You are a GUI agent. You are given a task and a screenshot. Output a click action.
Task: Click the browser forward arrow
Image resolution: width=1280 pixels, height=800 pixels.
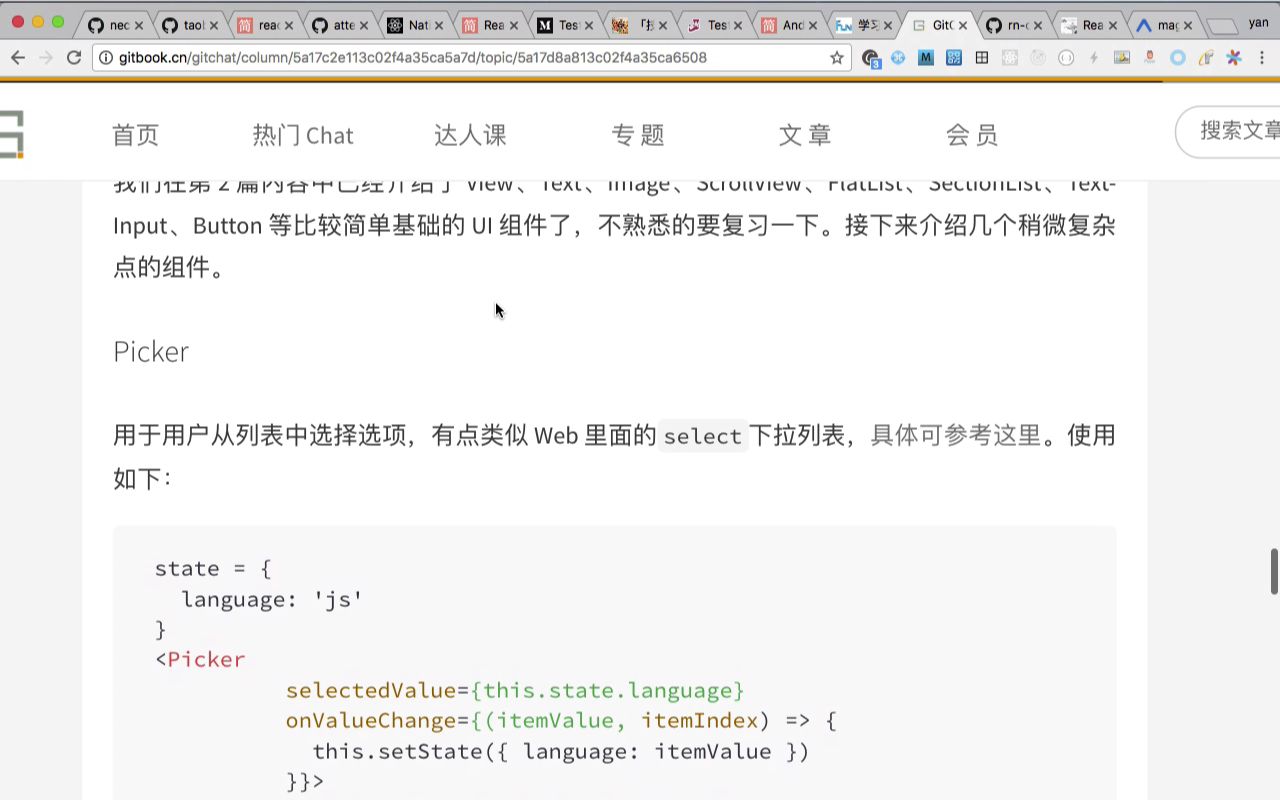(x=46, y=58)
